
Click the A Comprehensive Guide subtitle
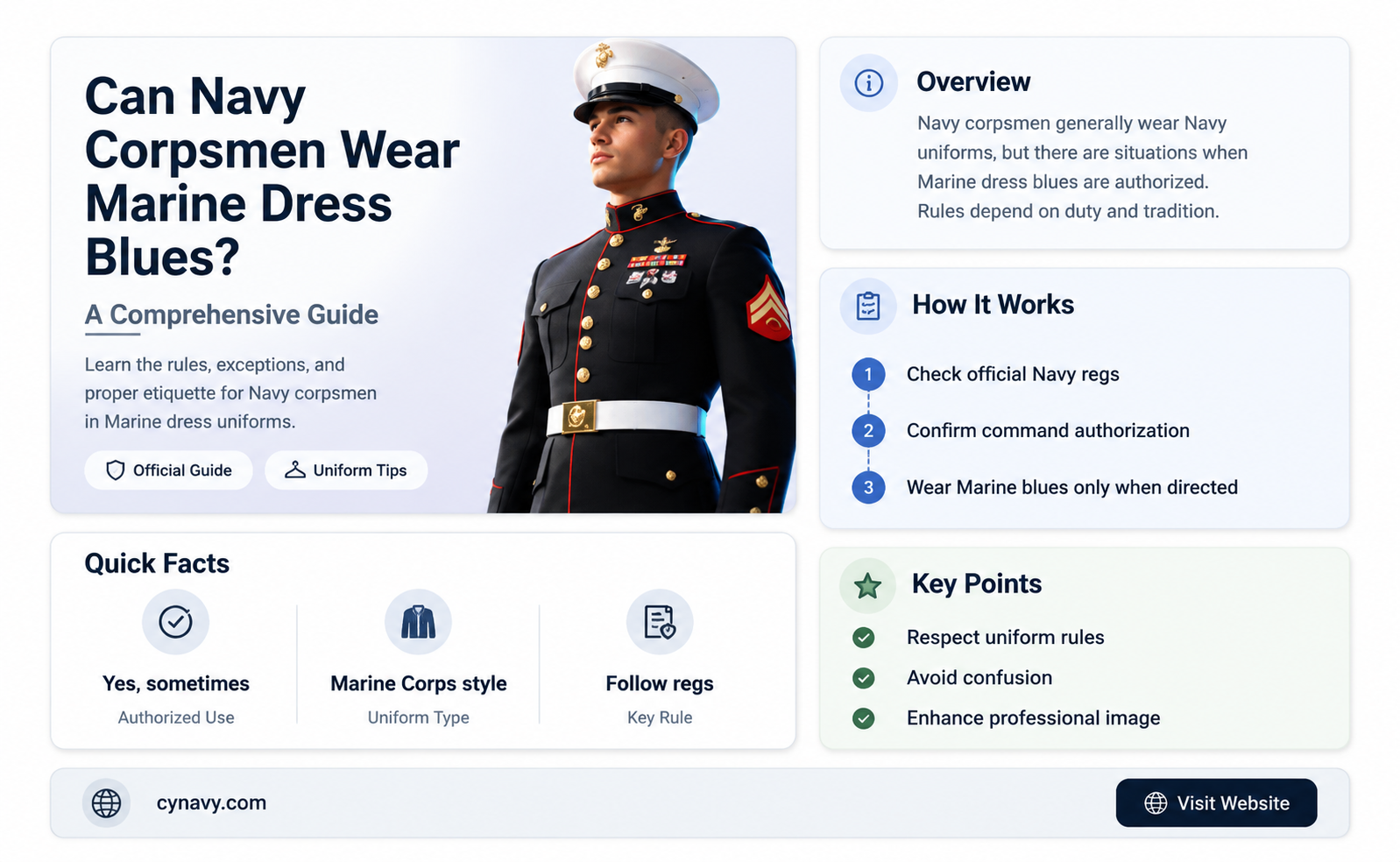click(x=231, y=314)
